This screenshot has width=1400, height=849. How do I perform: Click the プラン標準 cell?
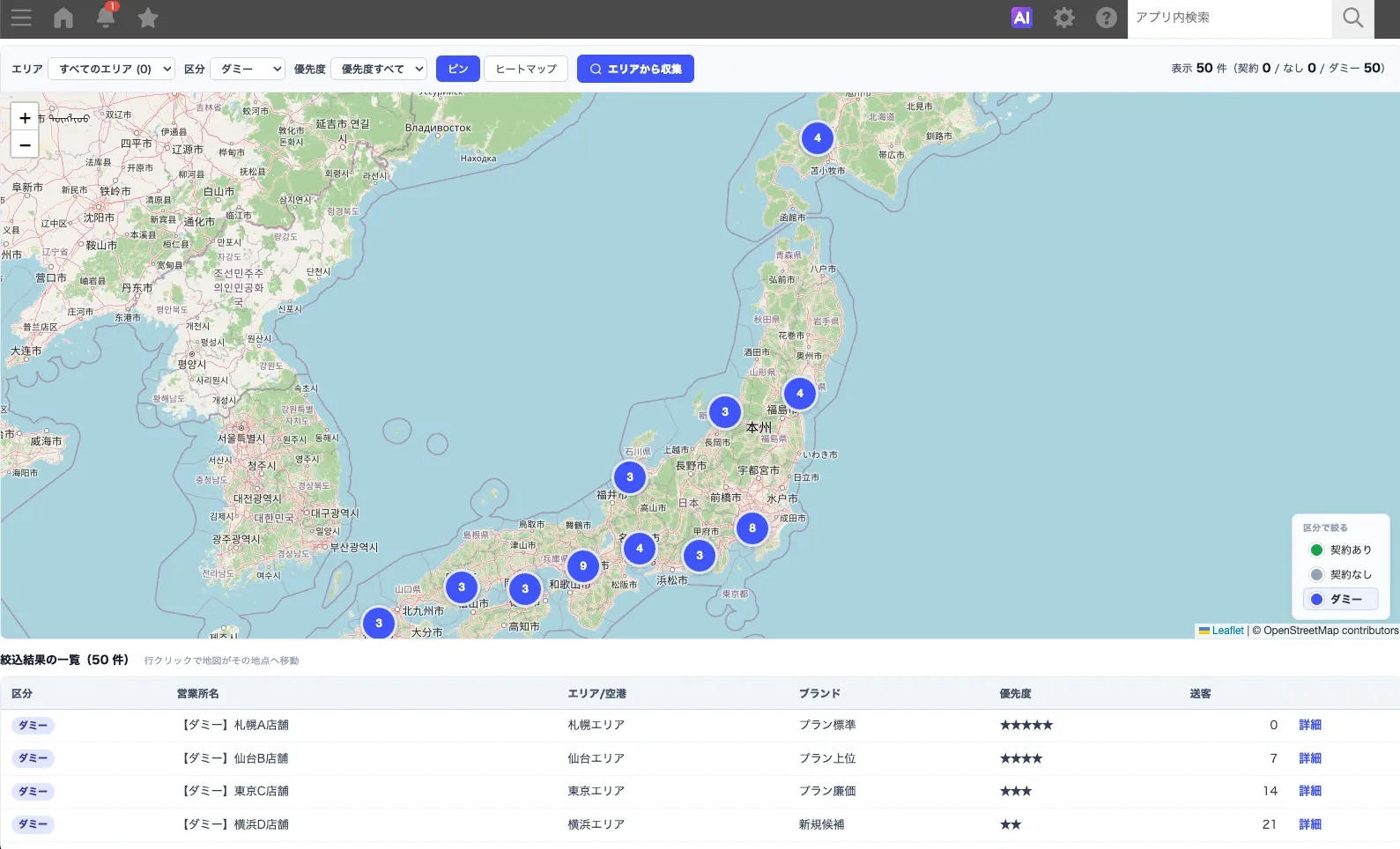[x=827, y=725]
